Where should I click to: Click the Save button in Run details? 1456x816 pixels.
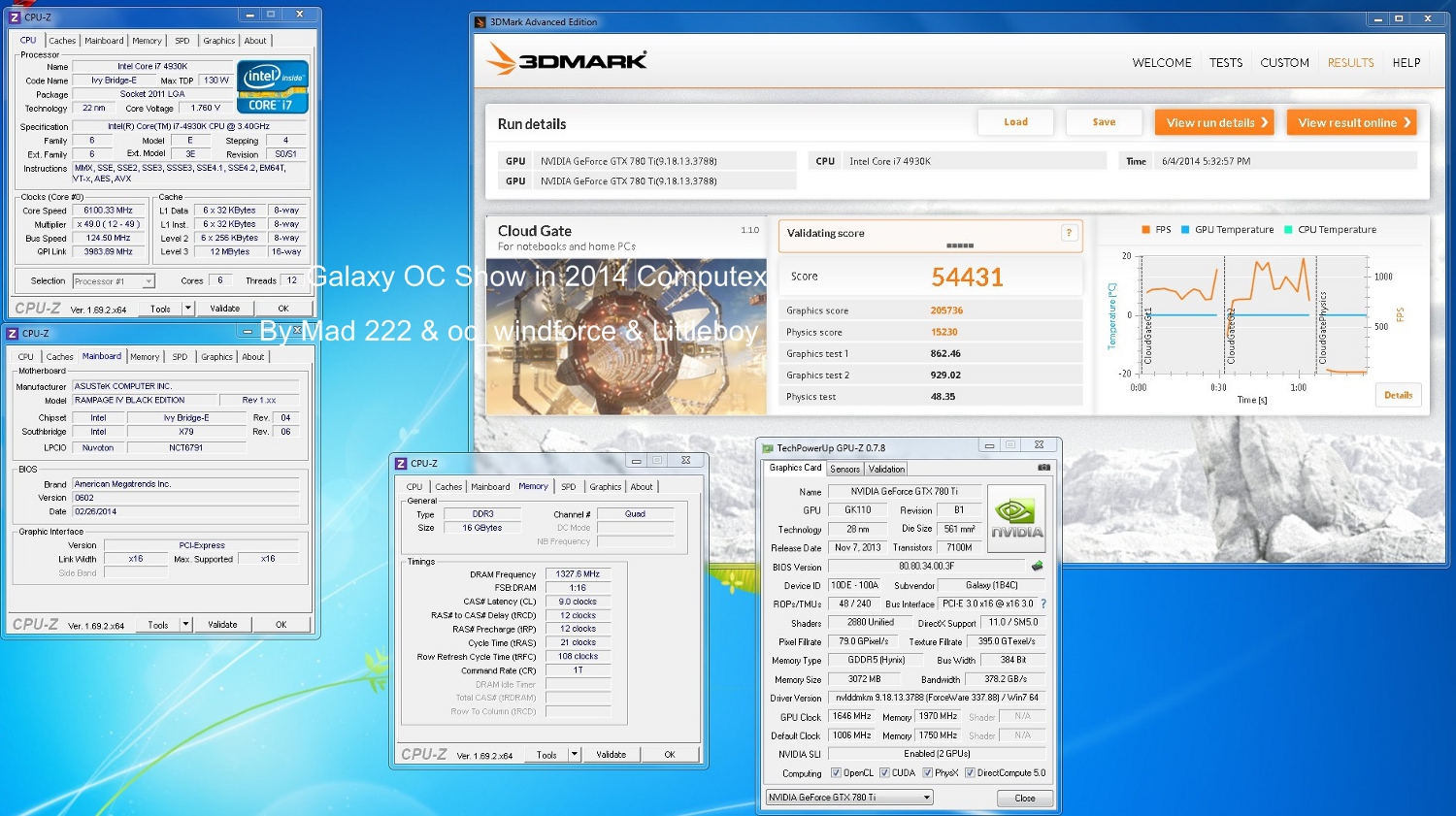pyautogui.click(x=1105, y=122)
